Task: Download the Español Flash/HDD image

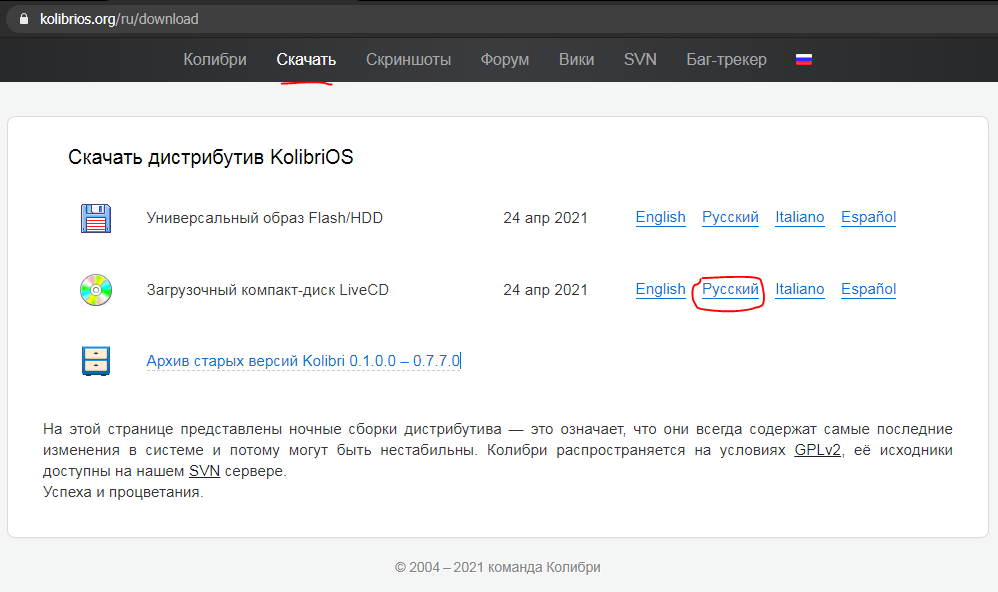Action: point(867,217)
